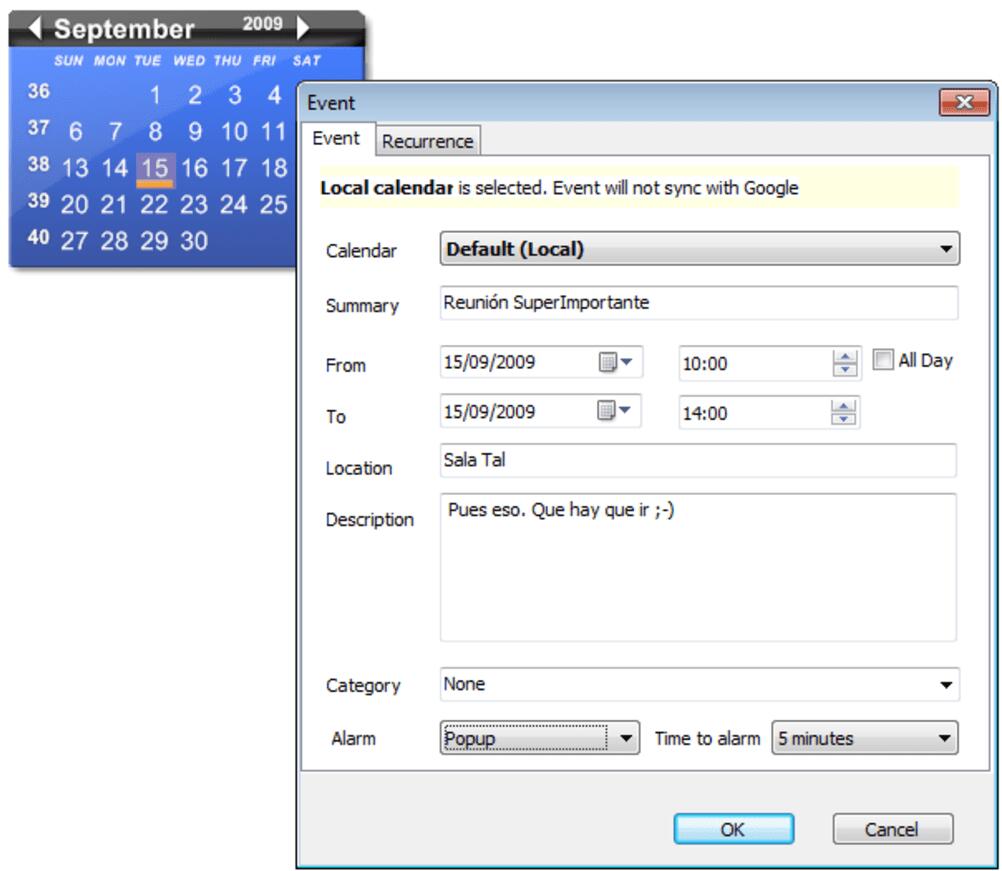
Task: Go to previous month in calendar
Action: tap(35, 29)
